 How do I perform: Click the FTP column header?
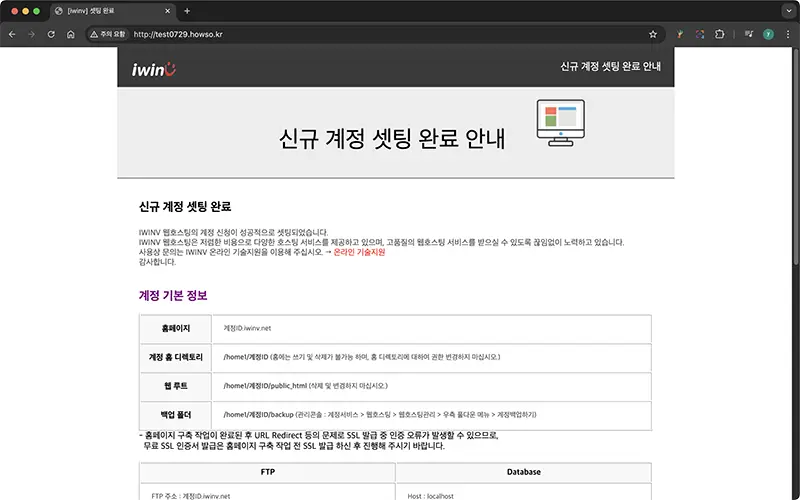click(268, 472)
